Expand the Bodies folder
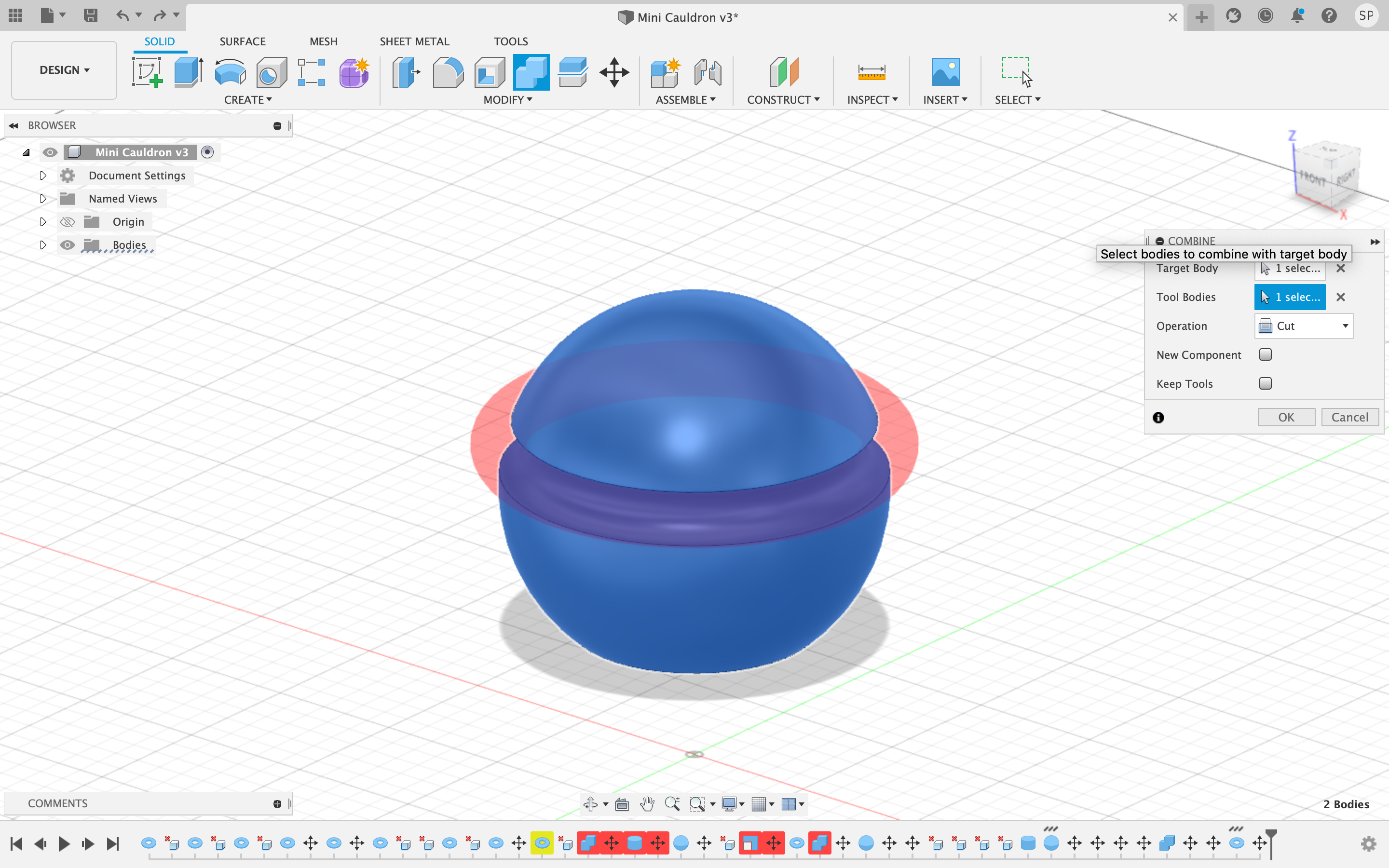1389x868 pixels. 43,245
